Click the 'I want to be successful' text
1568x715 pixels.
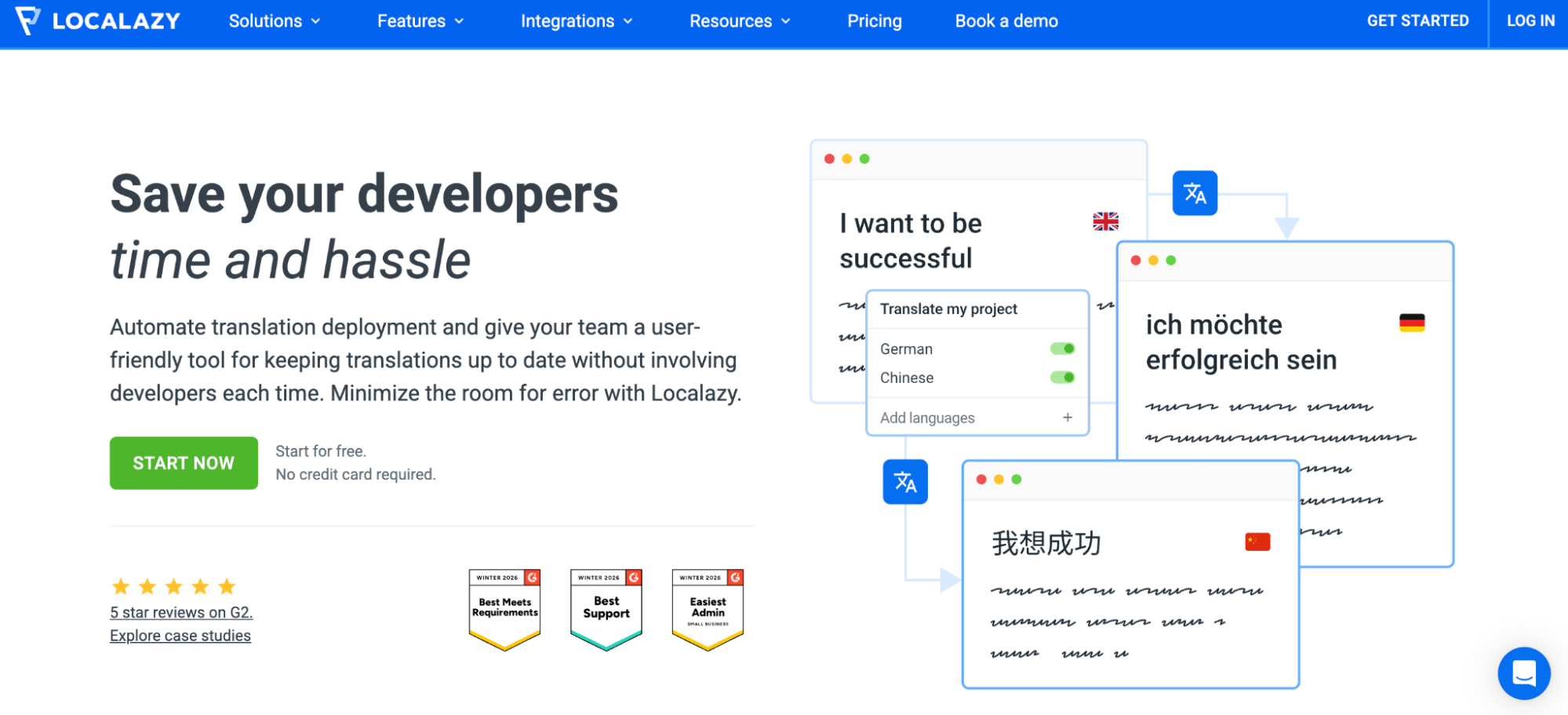(910, 241)
